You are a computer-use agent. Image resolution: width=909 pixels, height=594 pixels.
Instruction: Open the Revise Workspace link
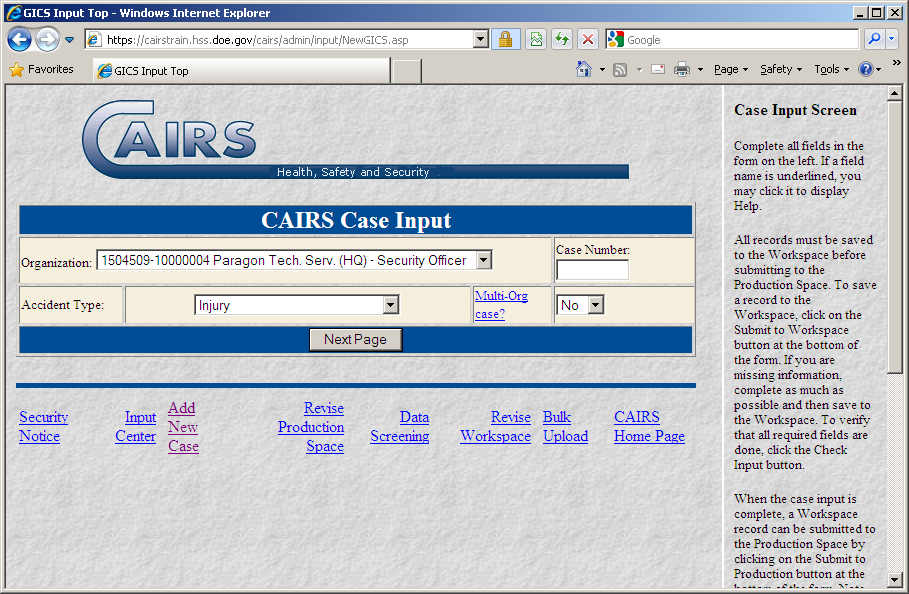pos(496,427)
